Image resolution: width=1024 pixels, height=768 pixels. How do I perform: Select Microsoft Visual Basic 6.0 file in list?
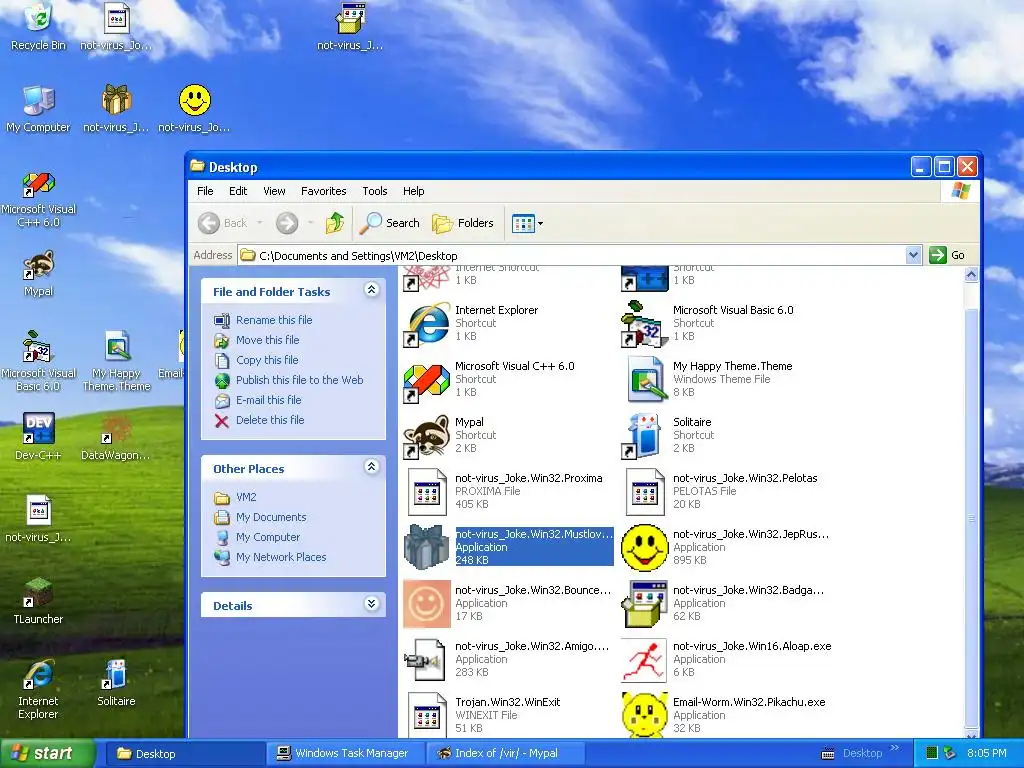[708, 323]
